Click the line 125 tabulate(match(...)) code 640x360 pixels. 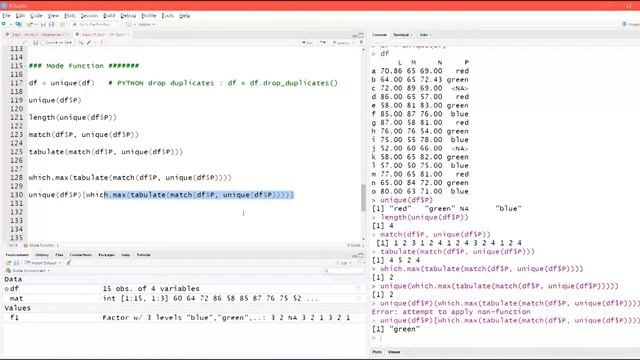tap(106, 152)
